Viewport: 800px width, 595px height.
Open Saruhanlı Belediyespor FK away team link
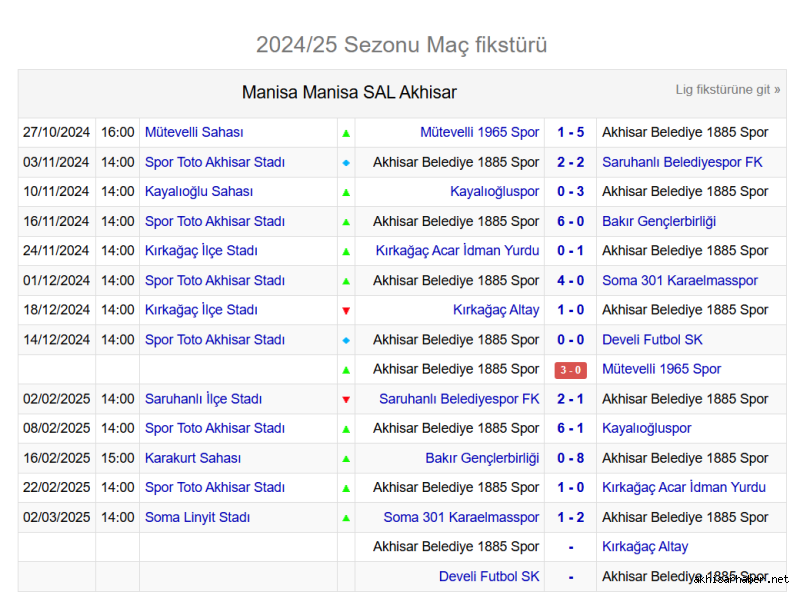[682, 162]
